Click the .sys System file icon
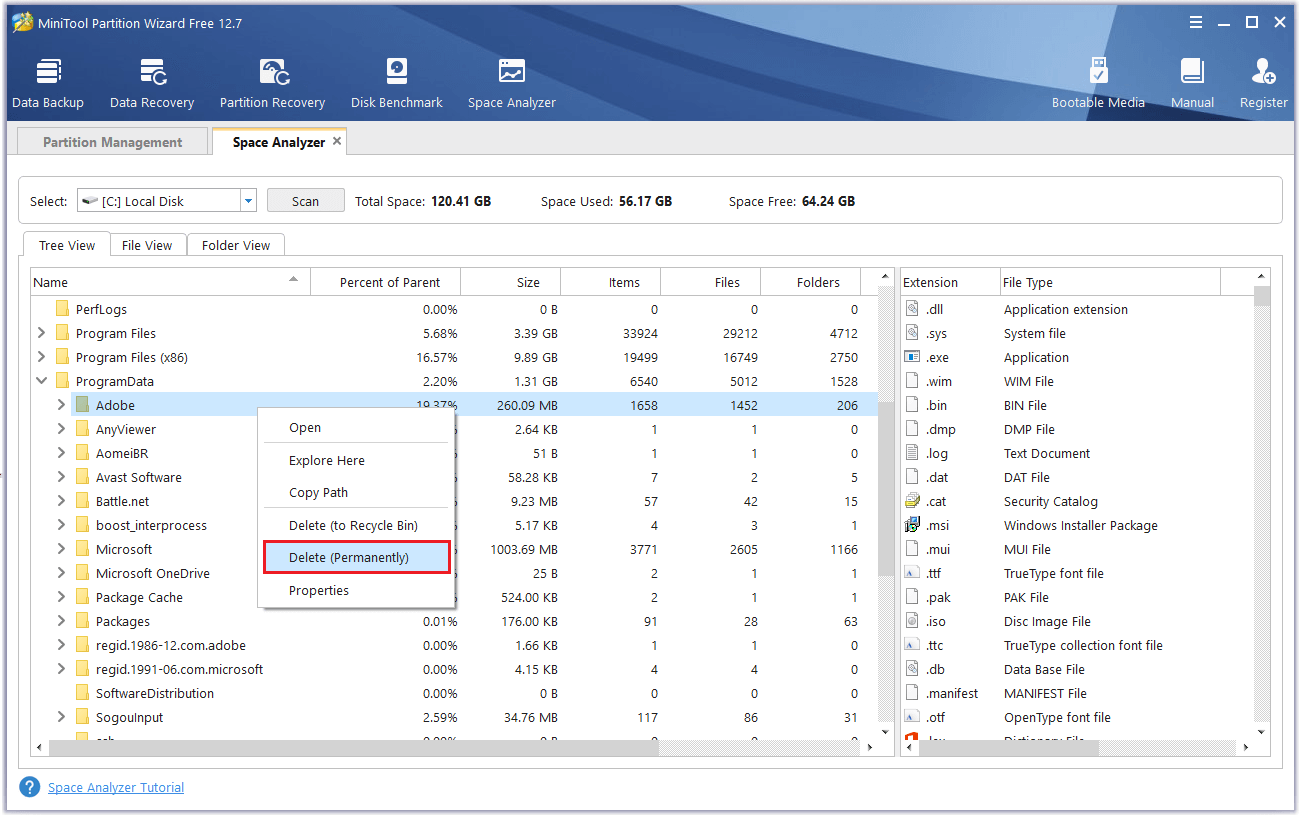The image size is (1300, 816). click(911, 333)
